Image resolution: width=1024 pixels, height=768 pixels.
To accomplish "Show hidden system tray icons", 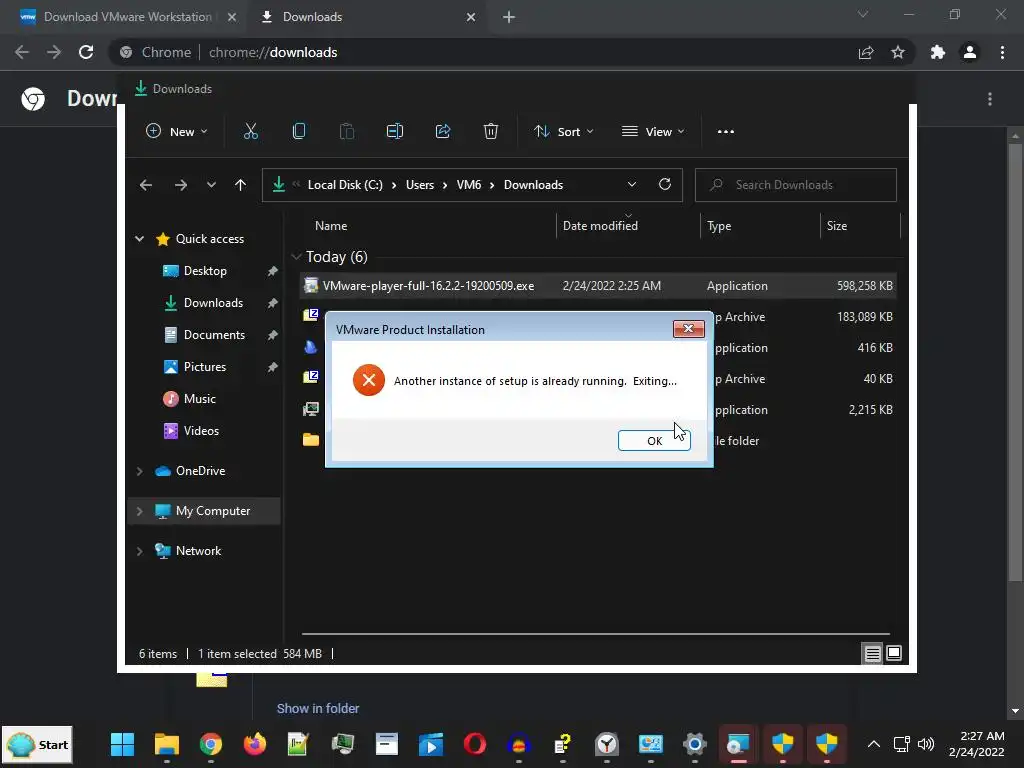I will (x=873, y=744).
